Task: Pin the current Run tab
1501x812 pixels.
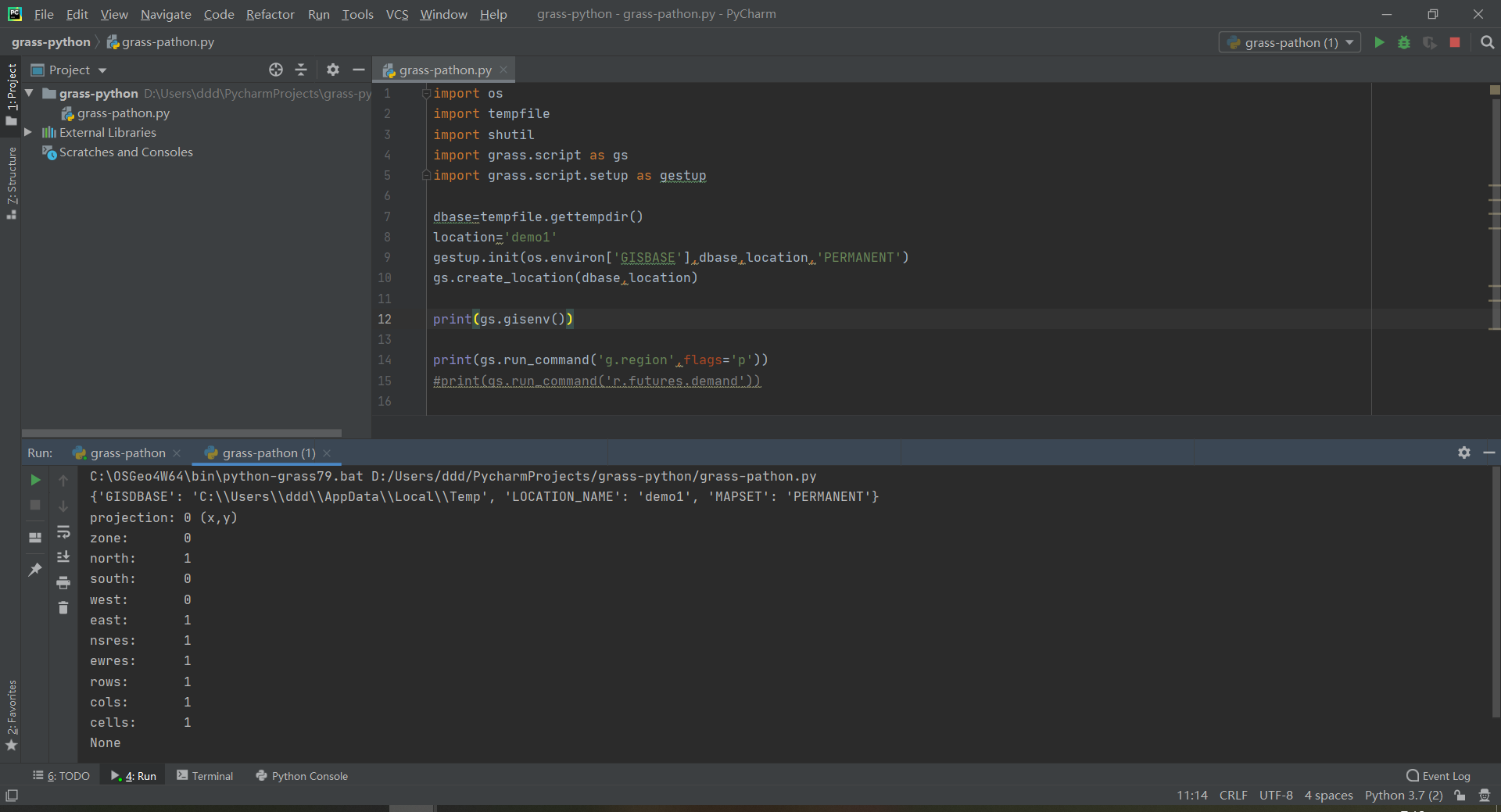Action: click(35, 570)
